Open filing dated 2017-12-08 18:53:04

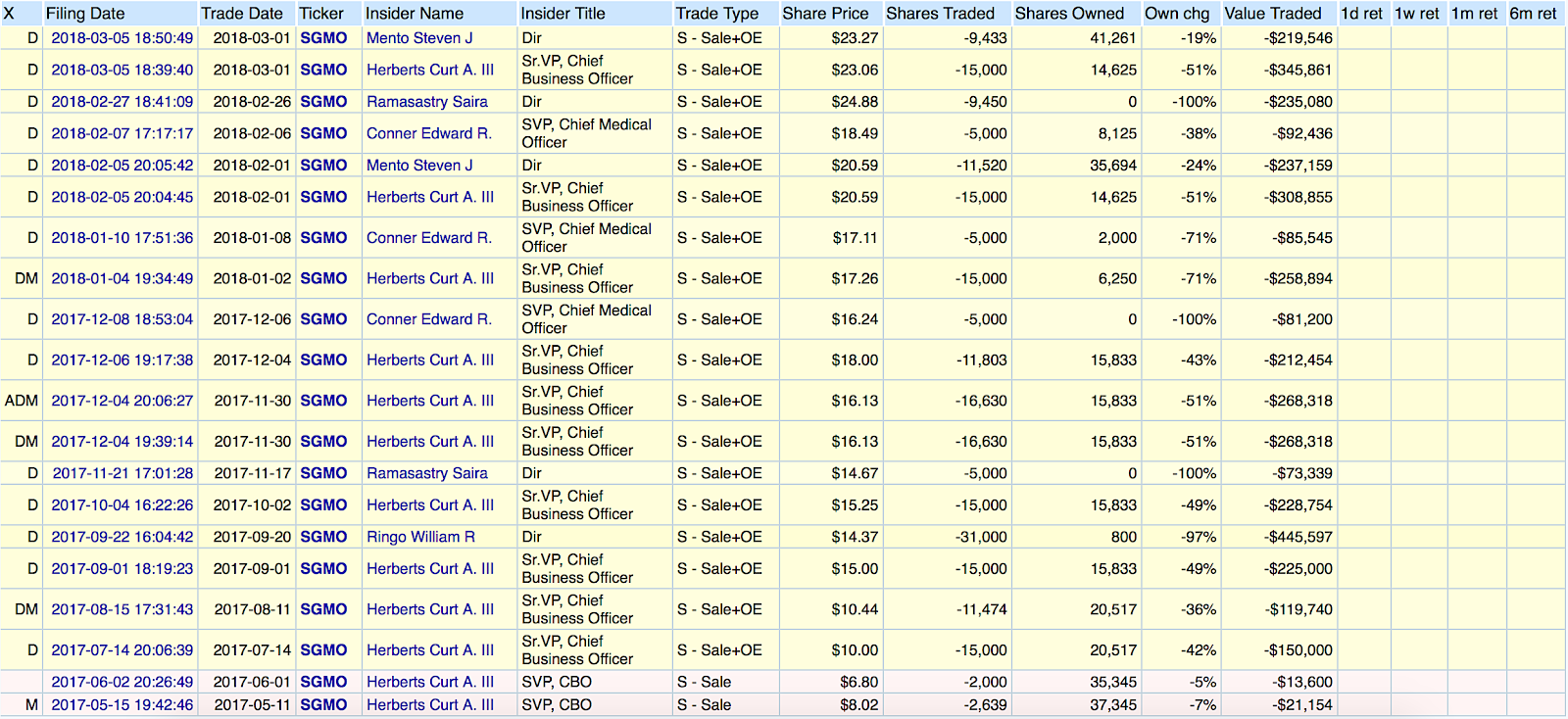(x=122, y=319)
